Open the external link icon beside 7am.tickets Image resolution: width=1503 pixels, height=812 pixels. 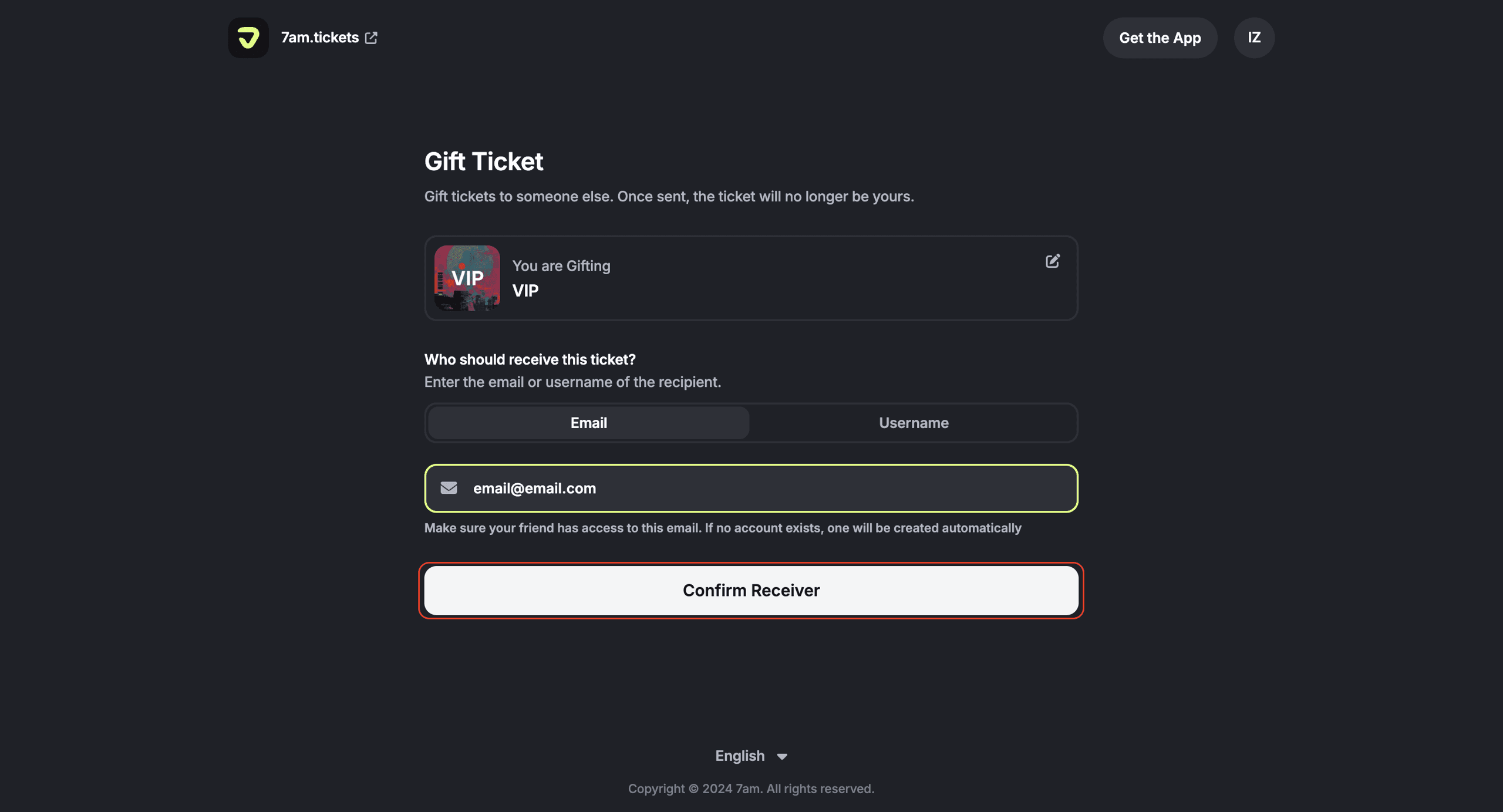371,38
